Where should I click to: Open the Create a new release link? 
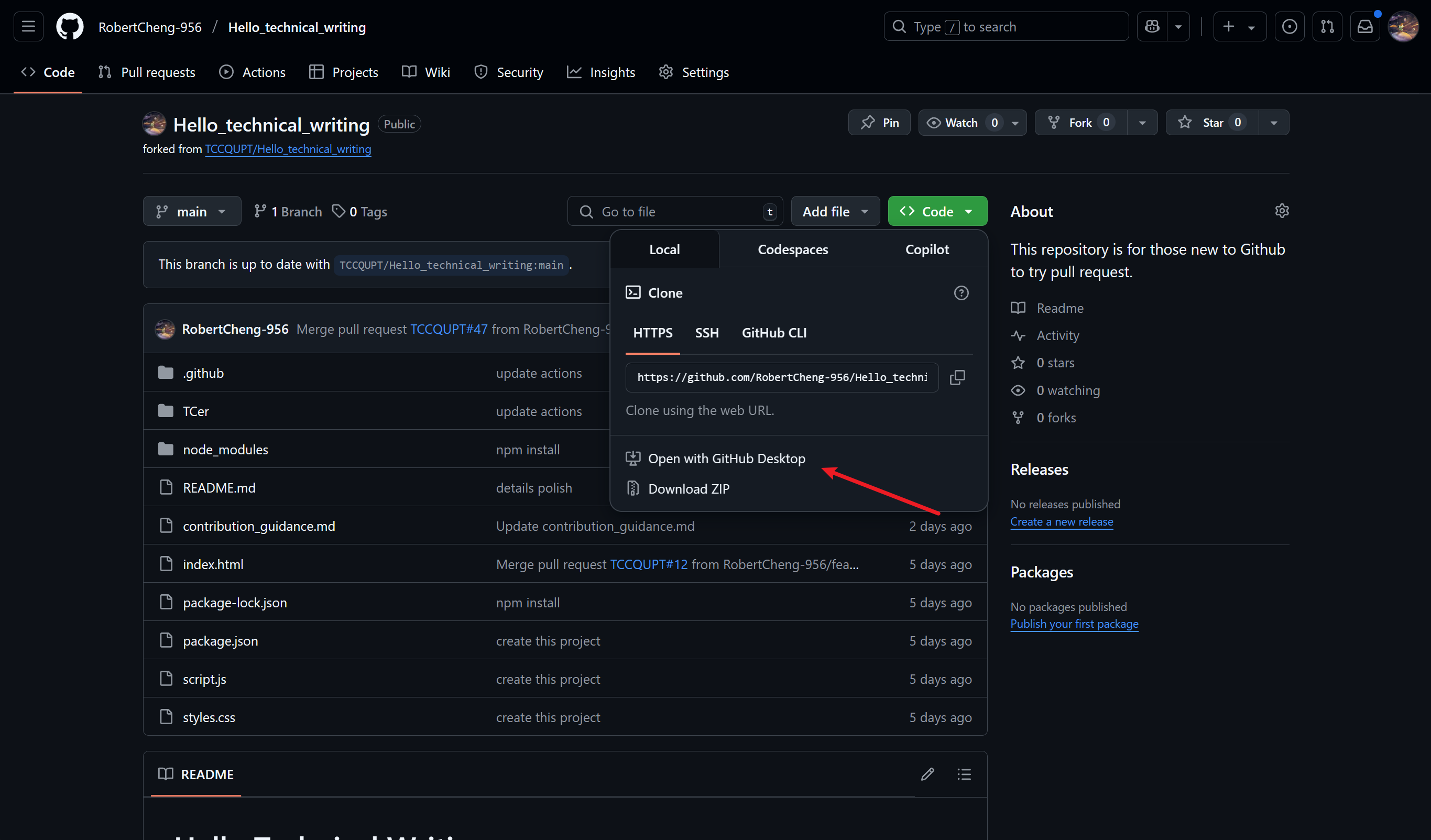tap(1061, 521)
